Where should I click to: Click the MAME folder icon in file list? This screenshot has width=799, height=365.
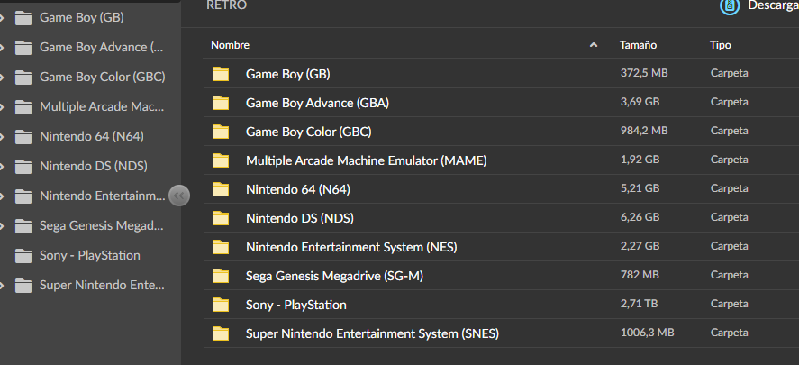click(x=221, y=161)
